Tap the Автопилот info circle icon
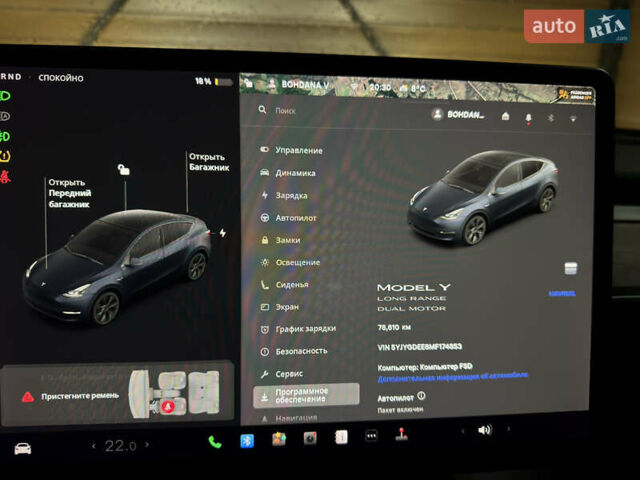The width and height of the screenshot is (640, 480). coord(421,396)
